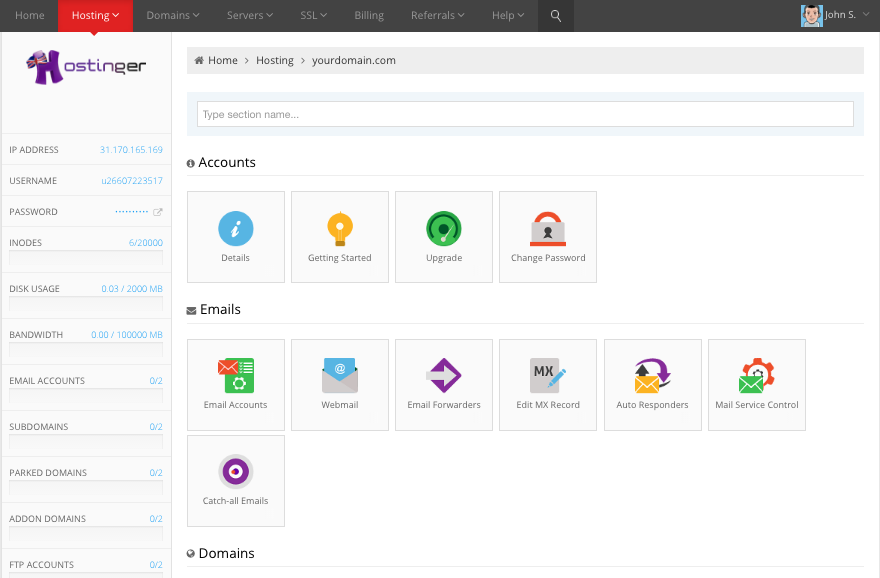This screenshot has width=880, height=578.
Task: Click the Parked Domains 0/2 value
Action: [x=156, y=473]
